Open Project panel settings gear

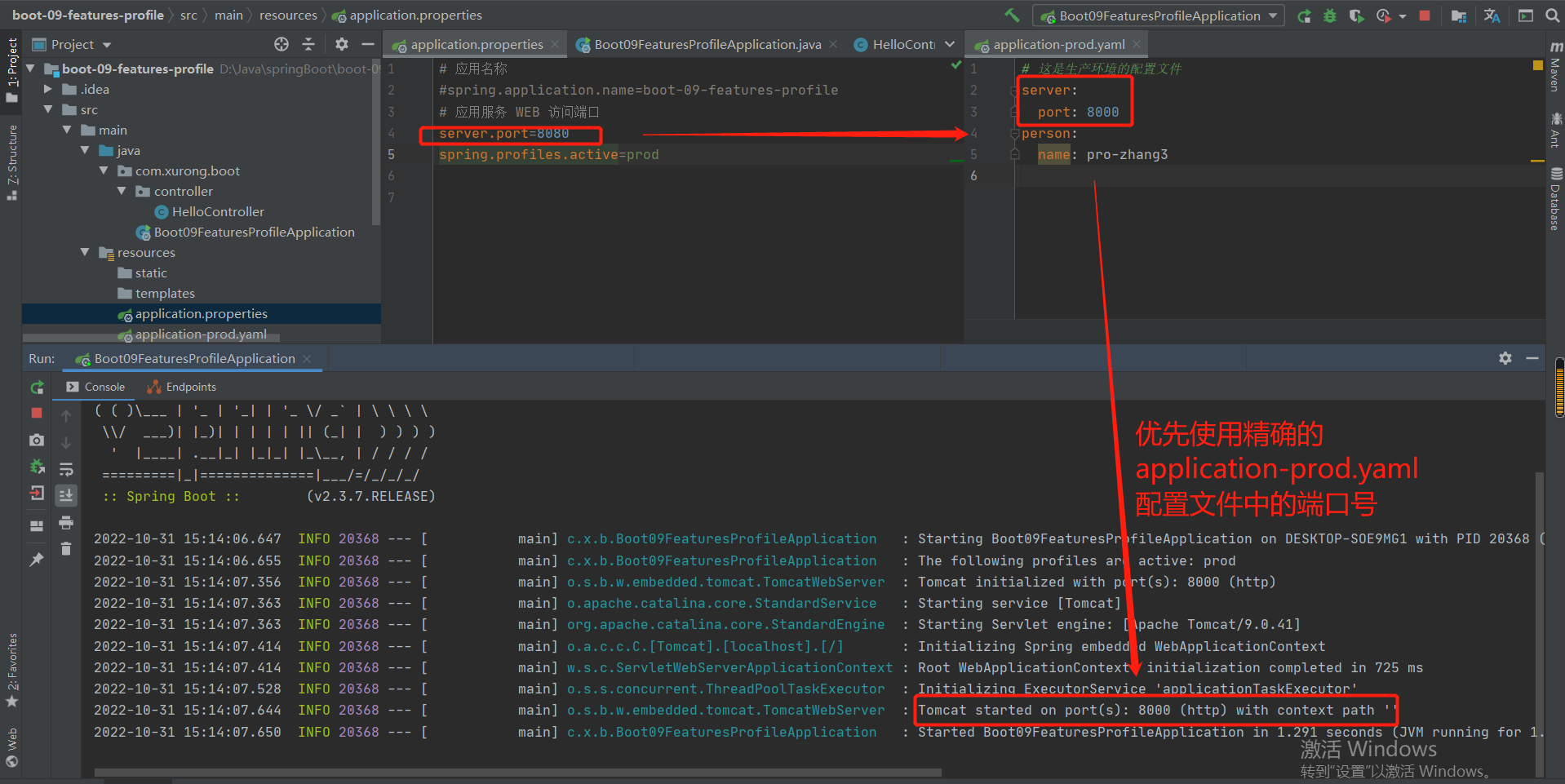342,44
